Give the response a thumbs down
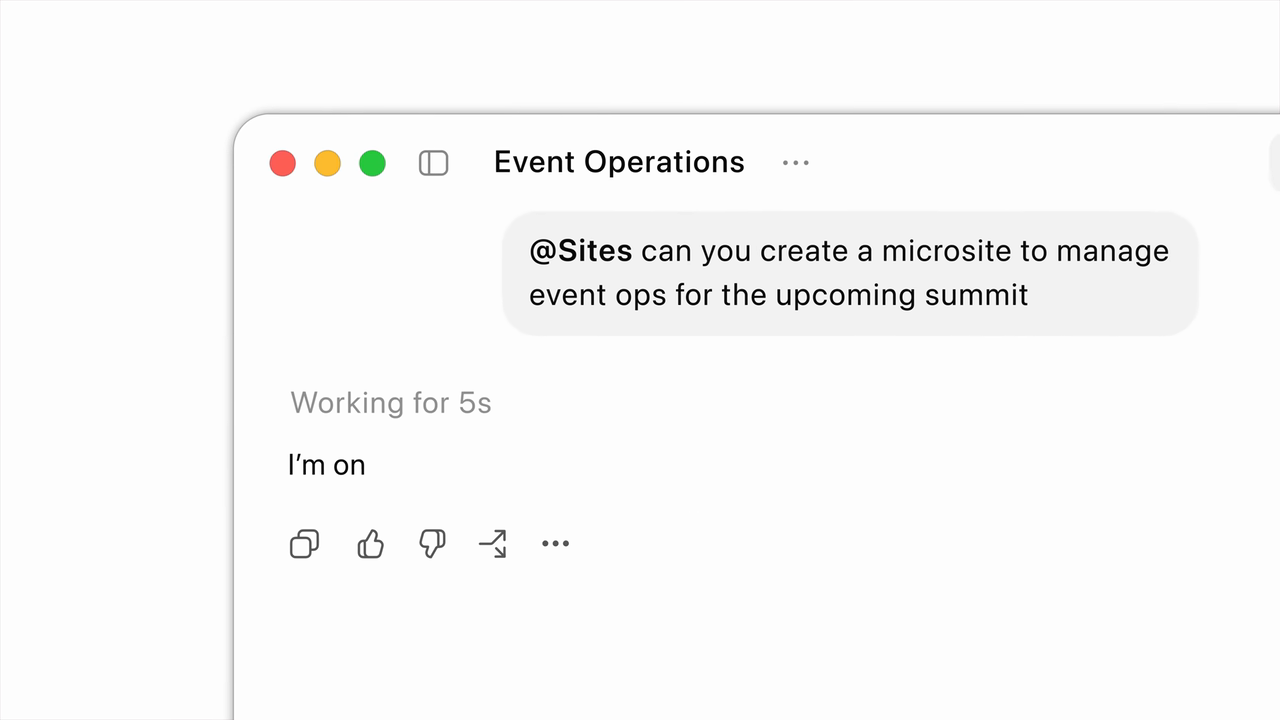 pos(432,544)
